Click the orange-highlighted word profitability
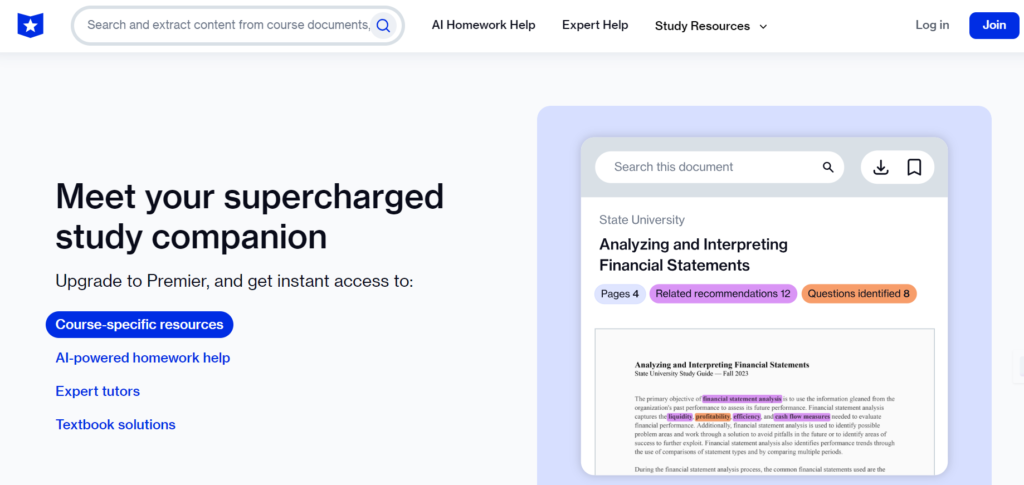The width and height of the screenshot is (1024, 485). tap(712, 416)
